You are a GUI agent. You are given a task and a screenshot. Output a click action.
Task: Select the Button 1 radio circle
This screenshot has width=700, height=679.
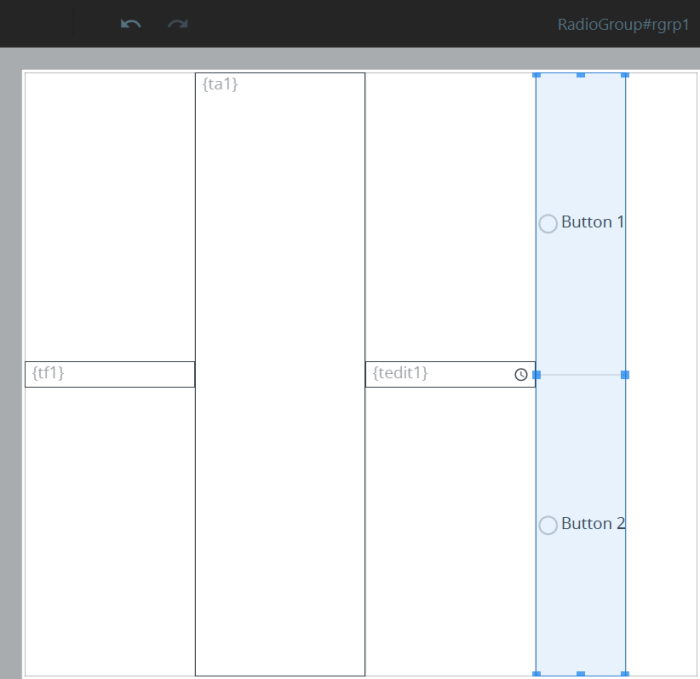(548, 224)
